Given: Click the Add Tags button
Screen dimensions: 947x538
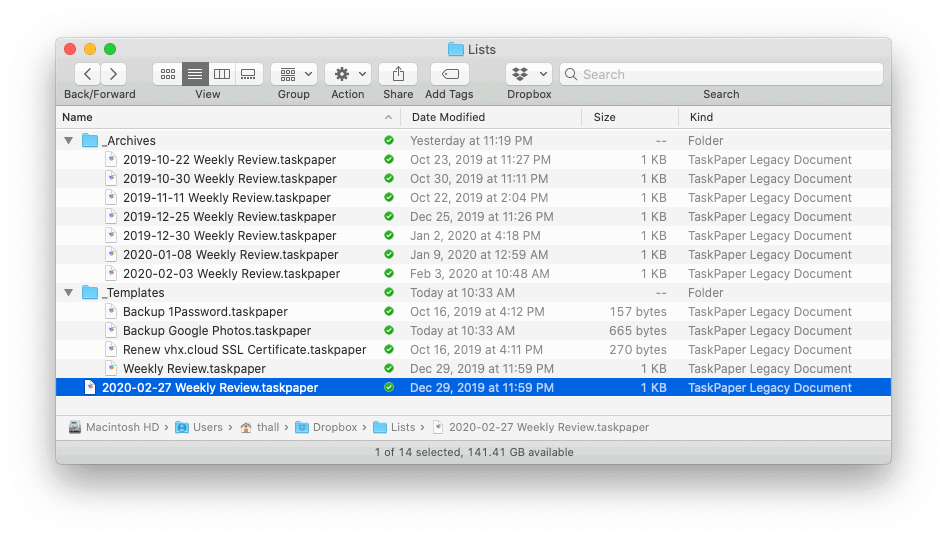Looking at the screenshot, I should click(449, 74).
